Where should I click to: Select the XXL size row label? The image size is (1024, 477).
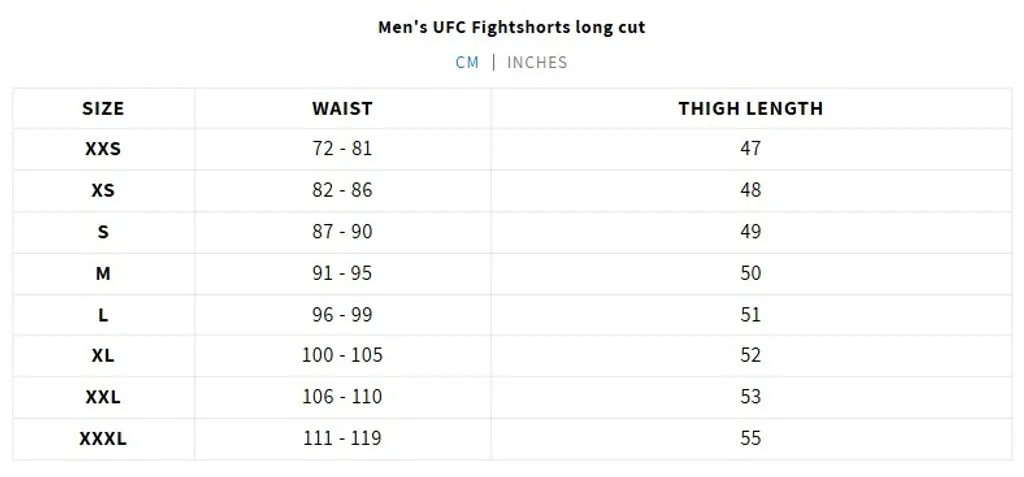pos(103,397)
